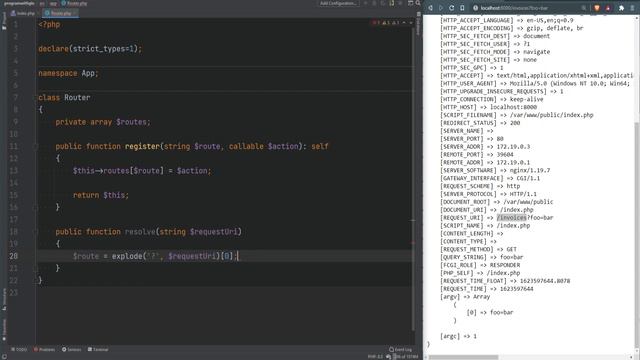Click 'namespace App;' line

click(x=68, y=73)
